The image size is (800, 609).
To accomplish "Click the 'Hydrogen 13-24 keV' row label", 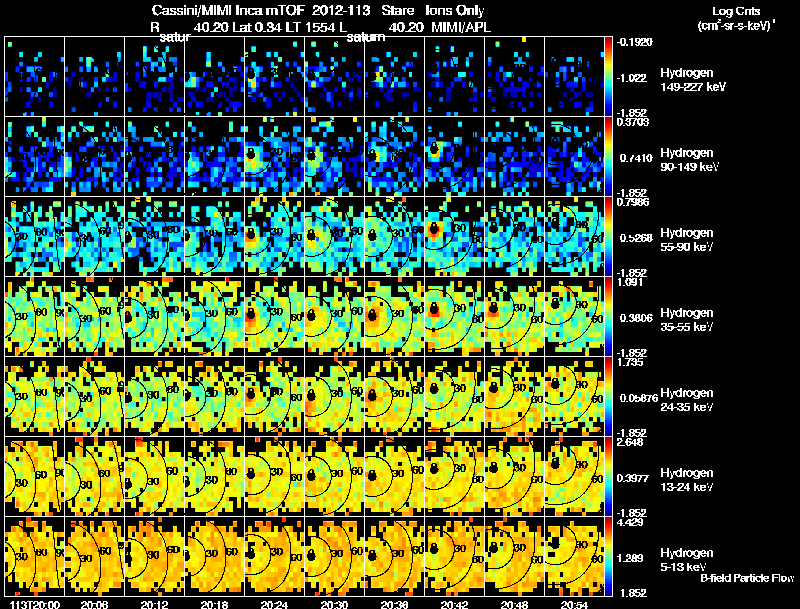I will pos(687,480).
